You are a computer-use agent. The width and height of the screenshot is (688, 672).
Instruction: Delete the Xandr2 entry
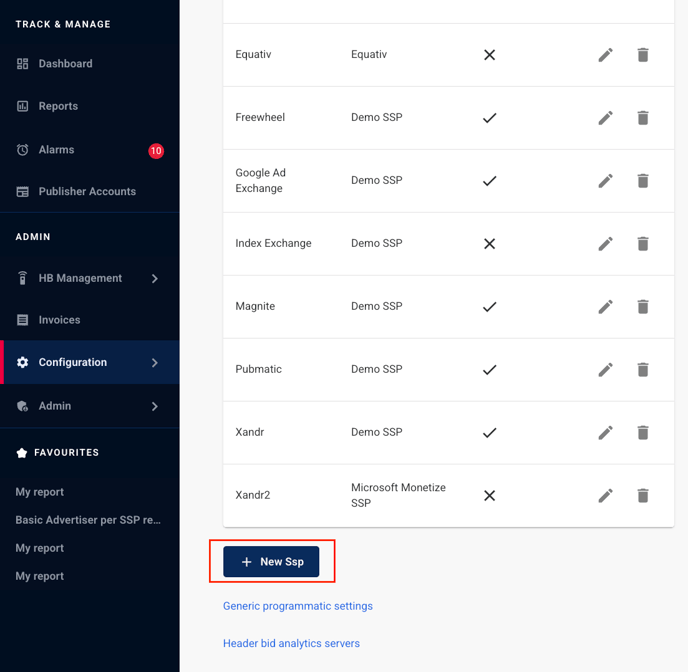[x=643, y=496]
